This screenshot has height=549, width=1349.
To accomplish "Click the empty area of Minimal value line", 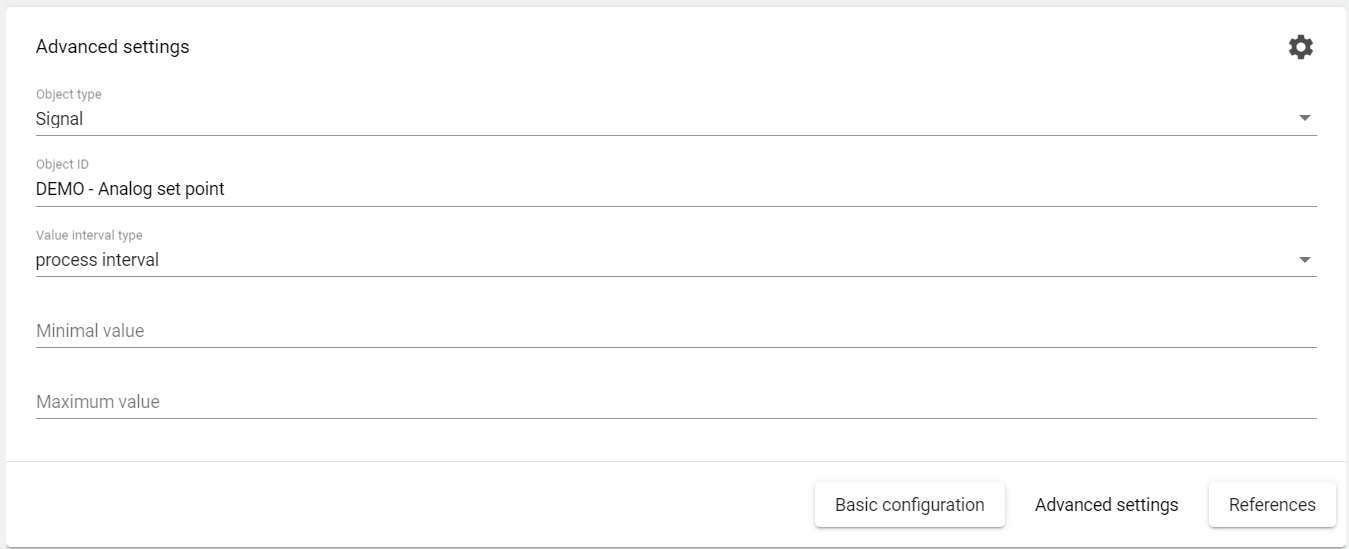I will [x=800, y=331].
